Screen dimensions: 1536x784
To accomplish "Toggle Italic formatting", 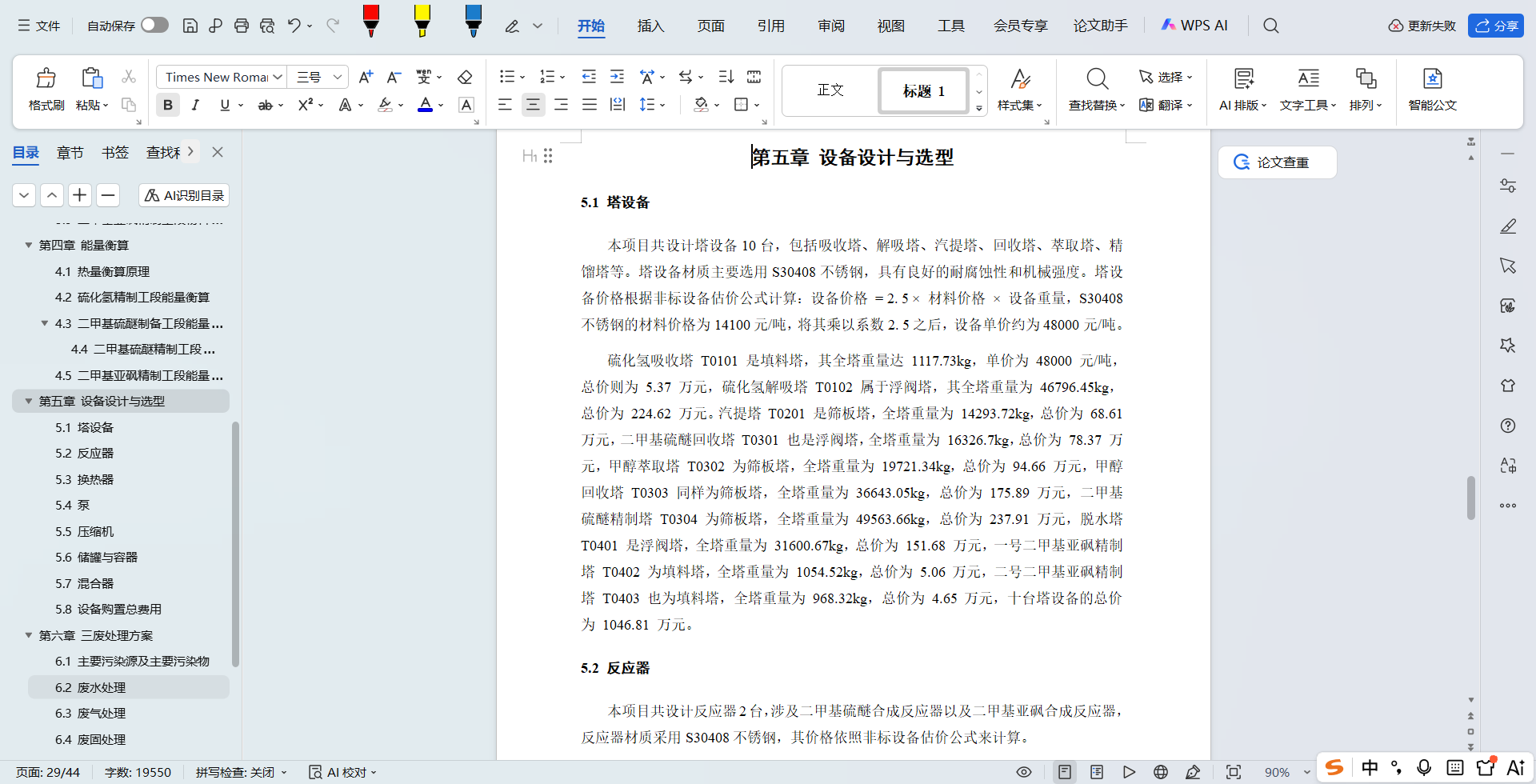I will 195,105.
